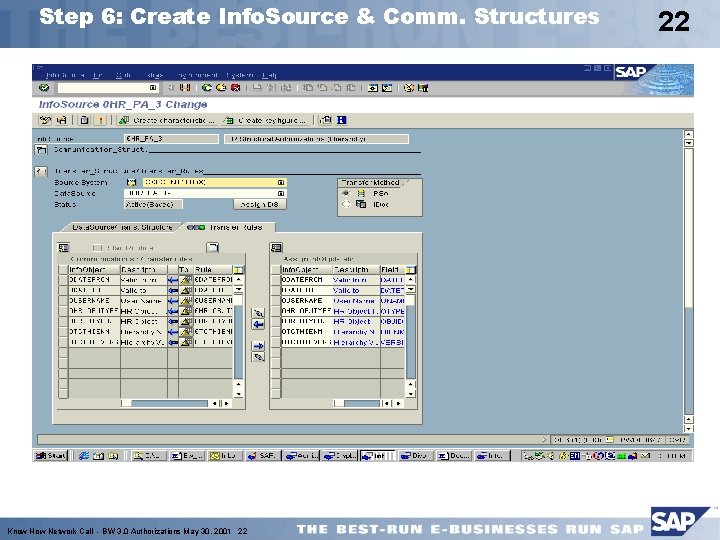
Task: Open the System menu
Action: pyautogui.click(x=239, y=75)
